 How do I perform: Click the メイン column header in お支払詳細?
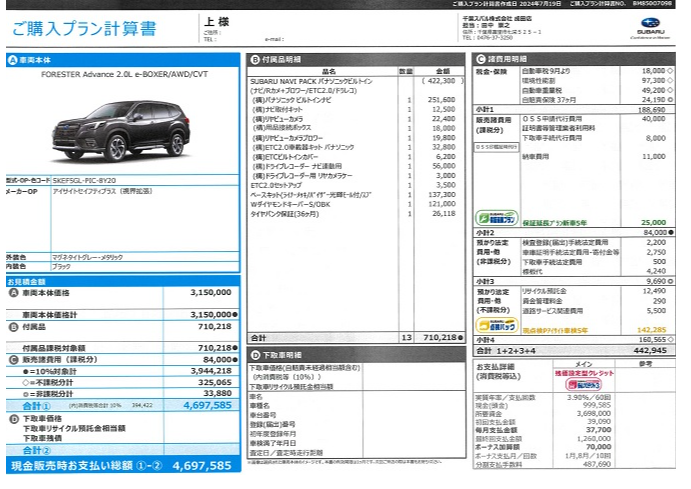[583, 364]
